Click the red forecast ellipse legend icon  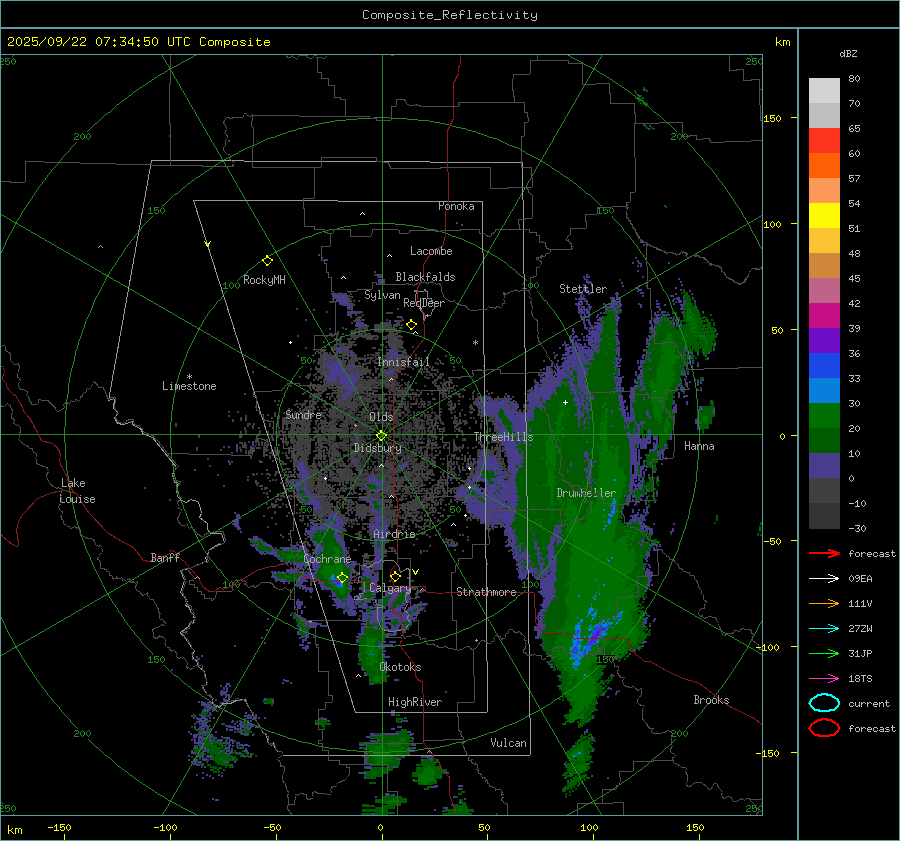824,728
